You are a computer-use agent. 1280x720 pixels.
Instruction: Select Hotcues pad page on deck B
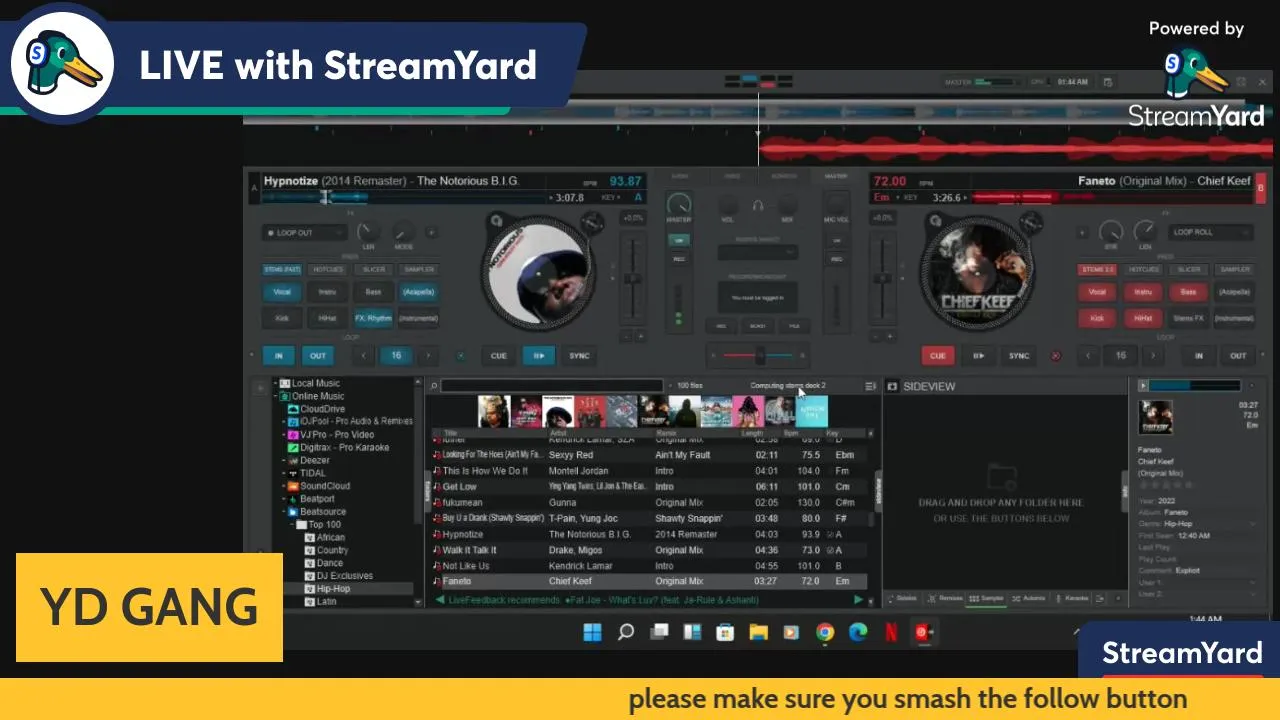[1143, 269]
